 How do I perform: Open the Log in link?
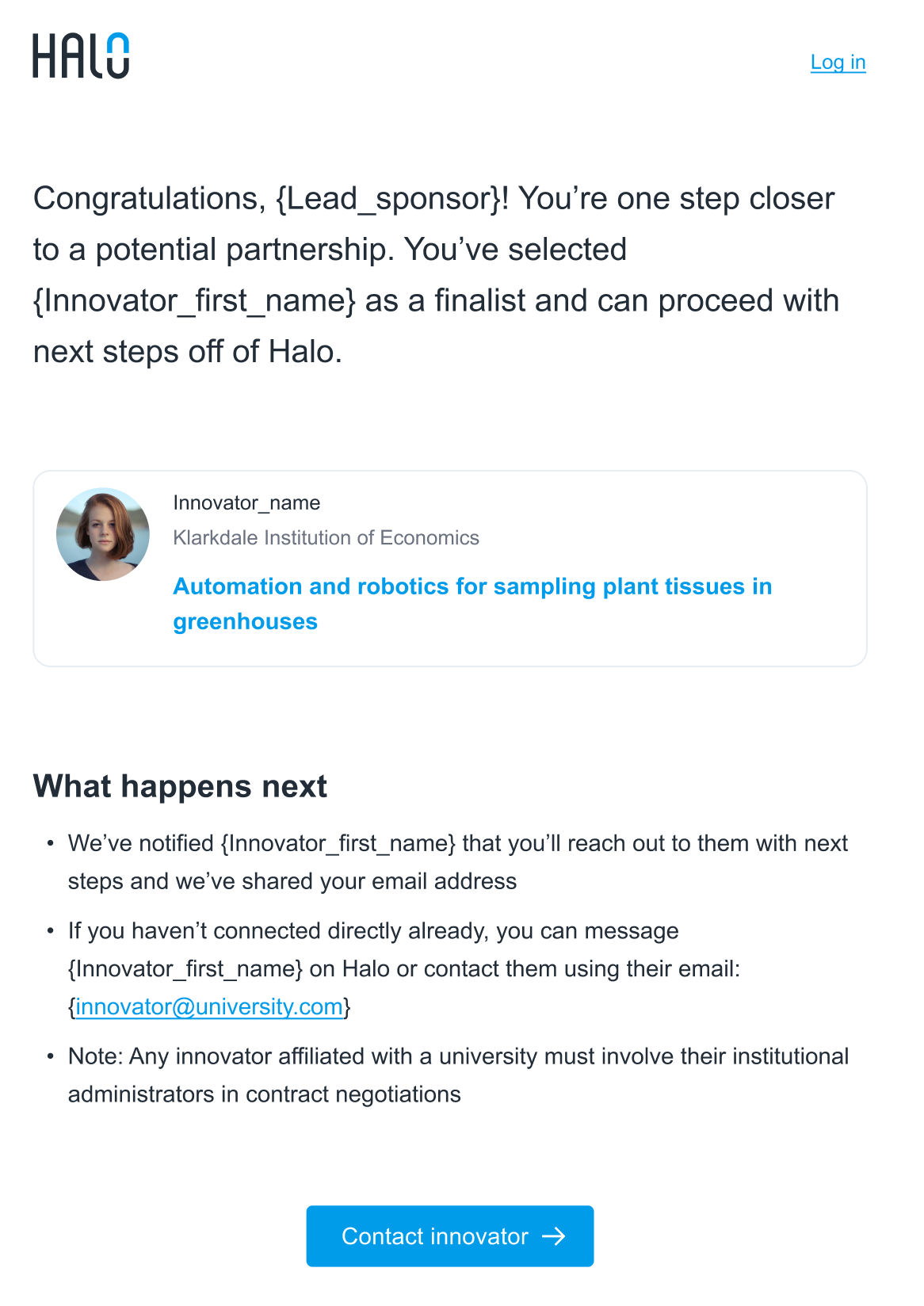pos(838,63)
